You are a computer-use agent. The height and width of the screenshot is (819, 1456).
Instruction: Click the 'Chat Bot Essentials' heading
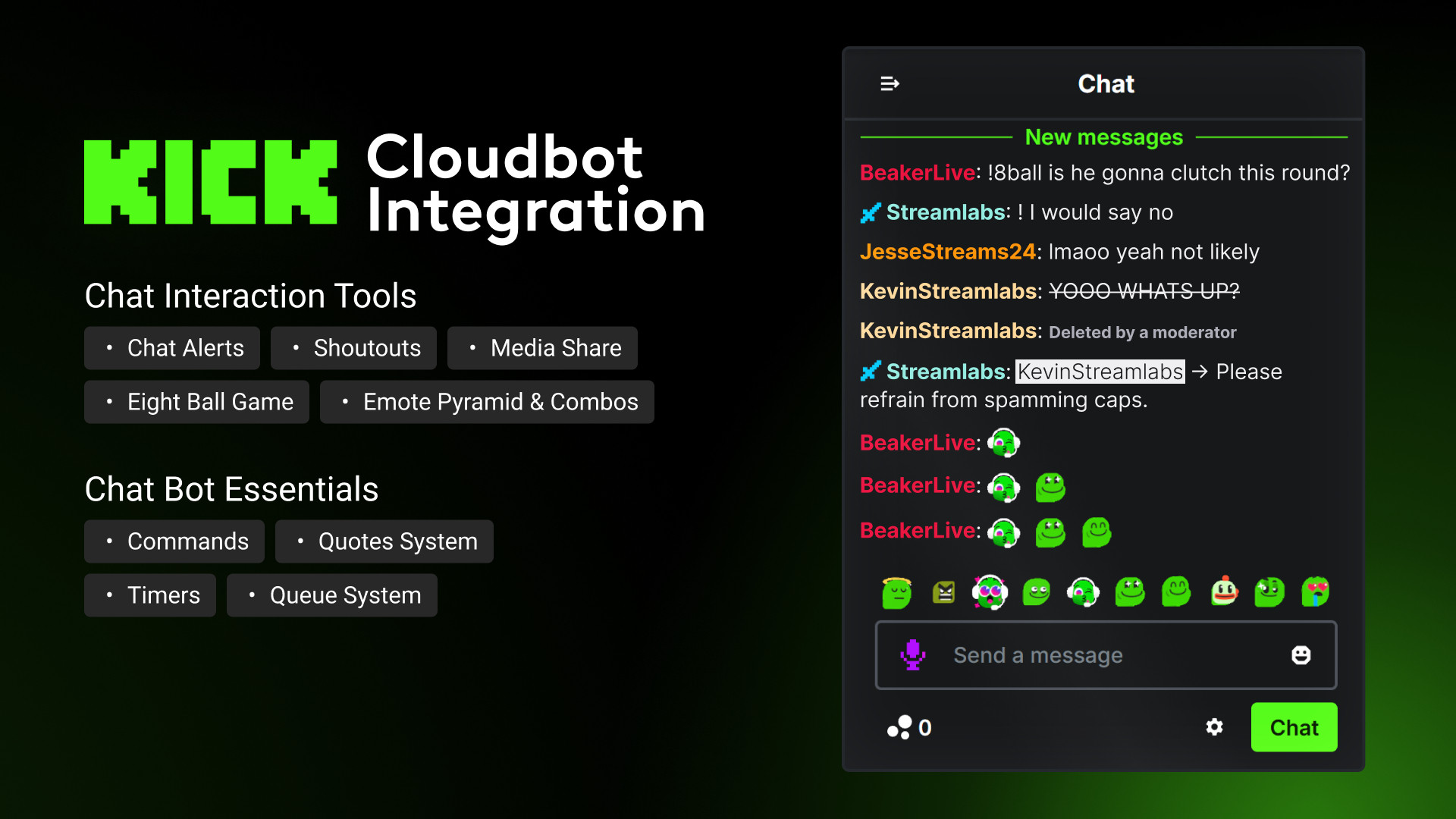pos(231,489)
